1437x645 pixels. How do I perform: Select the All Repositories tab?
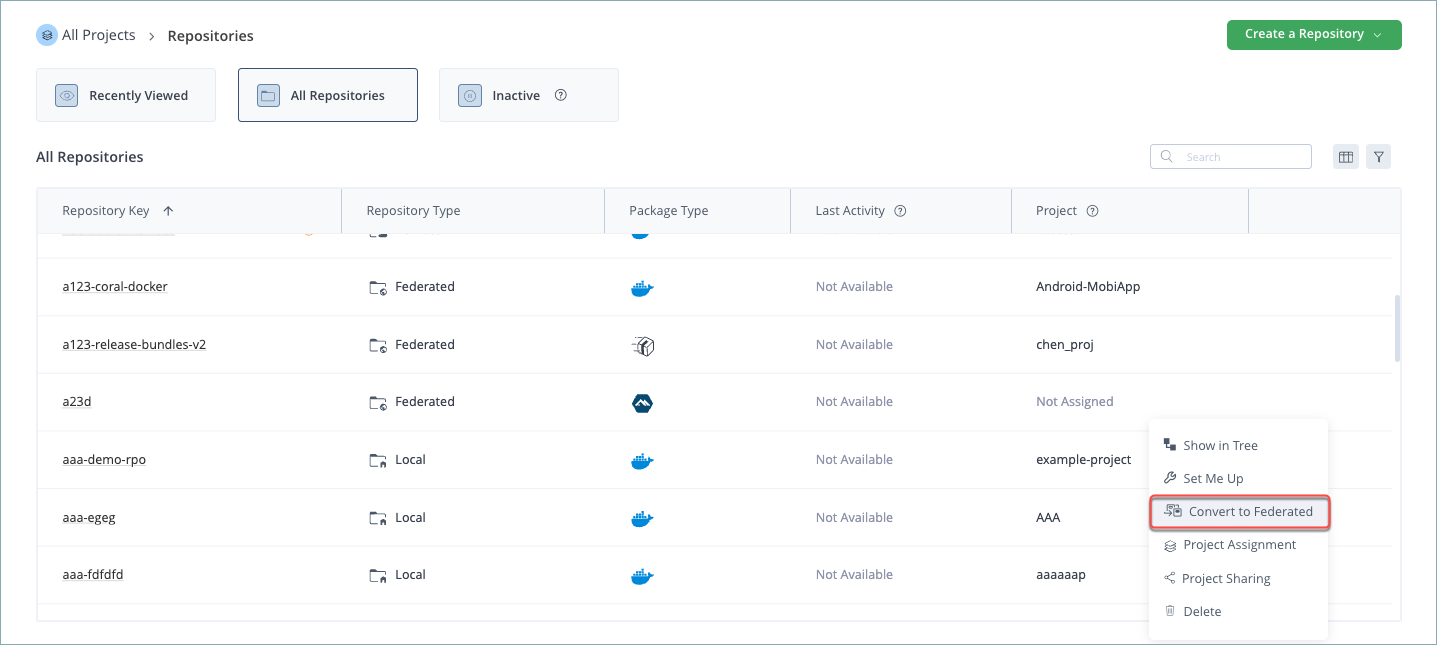tap(328, 95)
